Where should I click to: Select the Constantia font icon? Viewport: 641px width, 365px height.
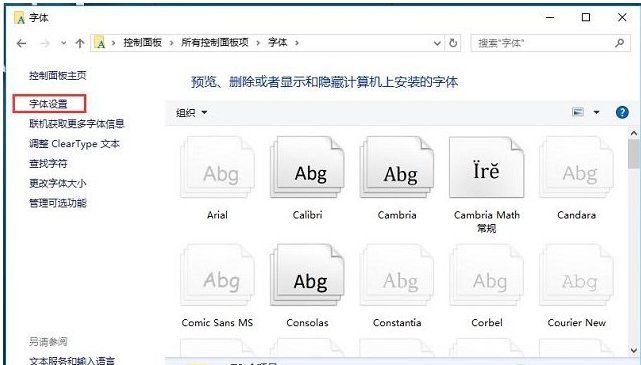tap(397, 275)
